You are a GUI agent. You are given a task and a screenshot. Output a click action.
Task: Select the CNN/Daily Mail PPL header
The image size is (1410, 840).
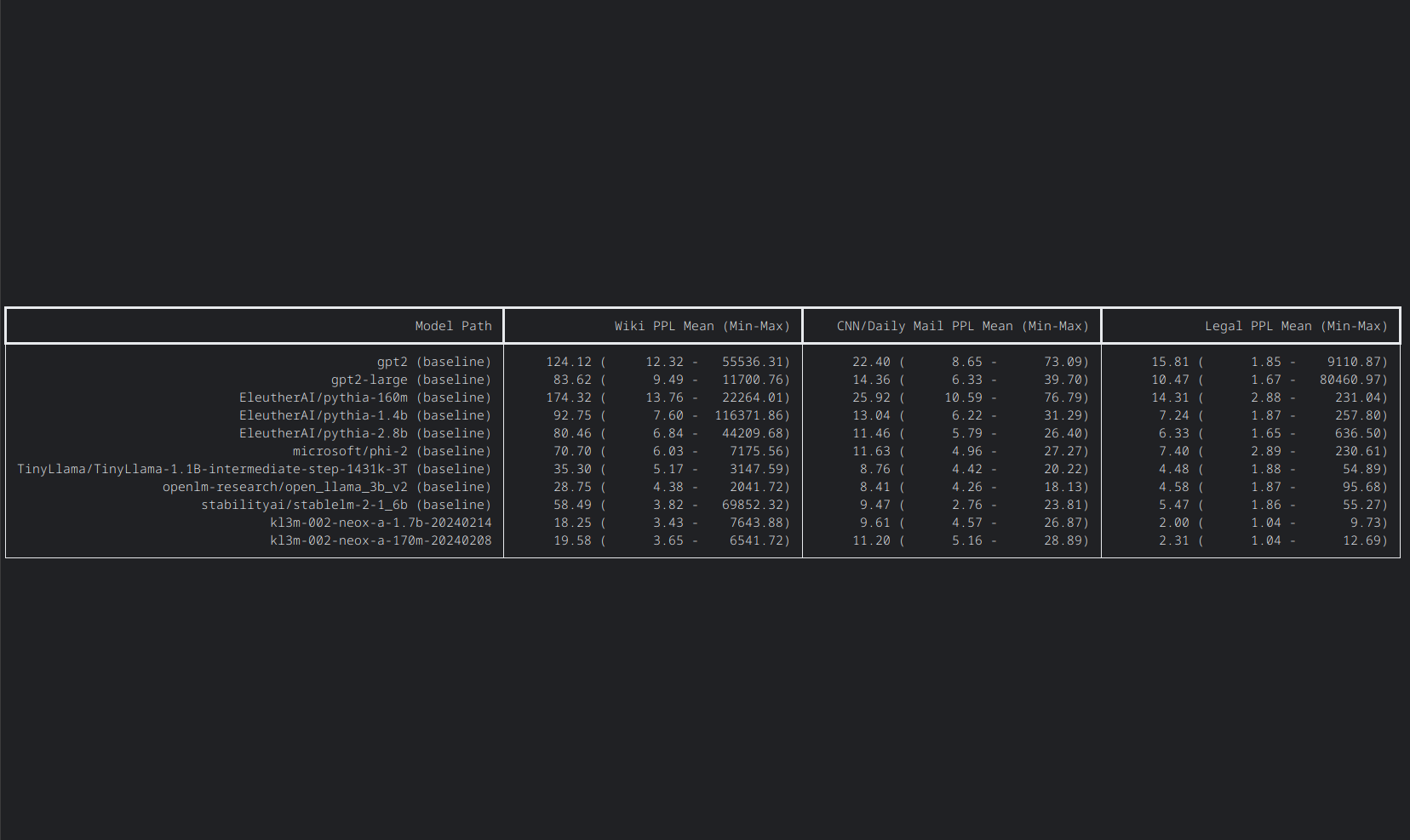(x=961, y=325)
